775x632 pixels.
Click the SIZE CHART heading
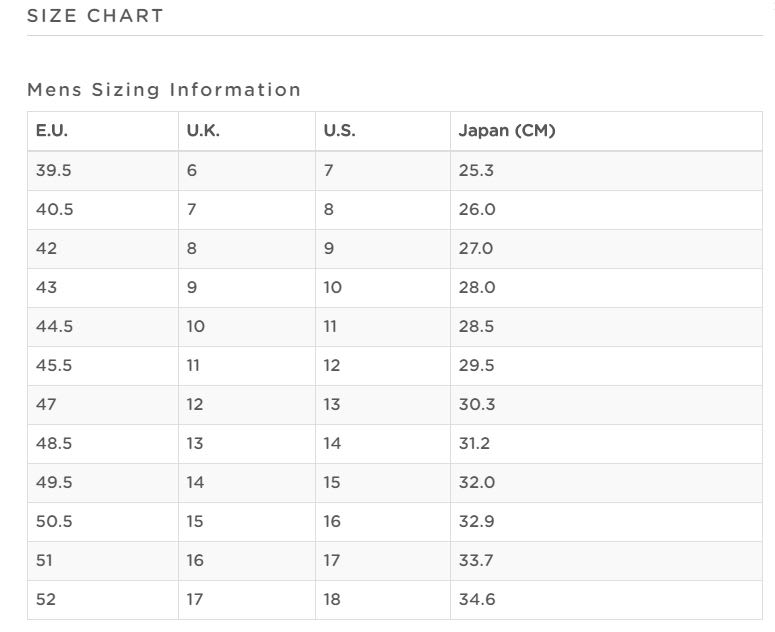[95, 16]
